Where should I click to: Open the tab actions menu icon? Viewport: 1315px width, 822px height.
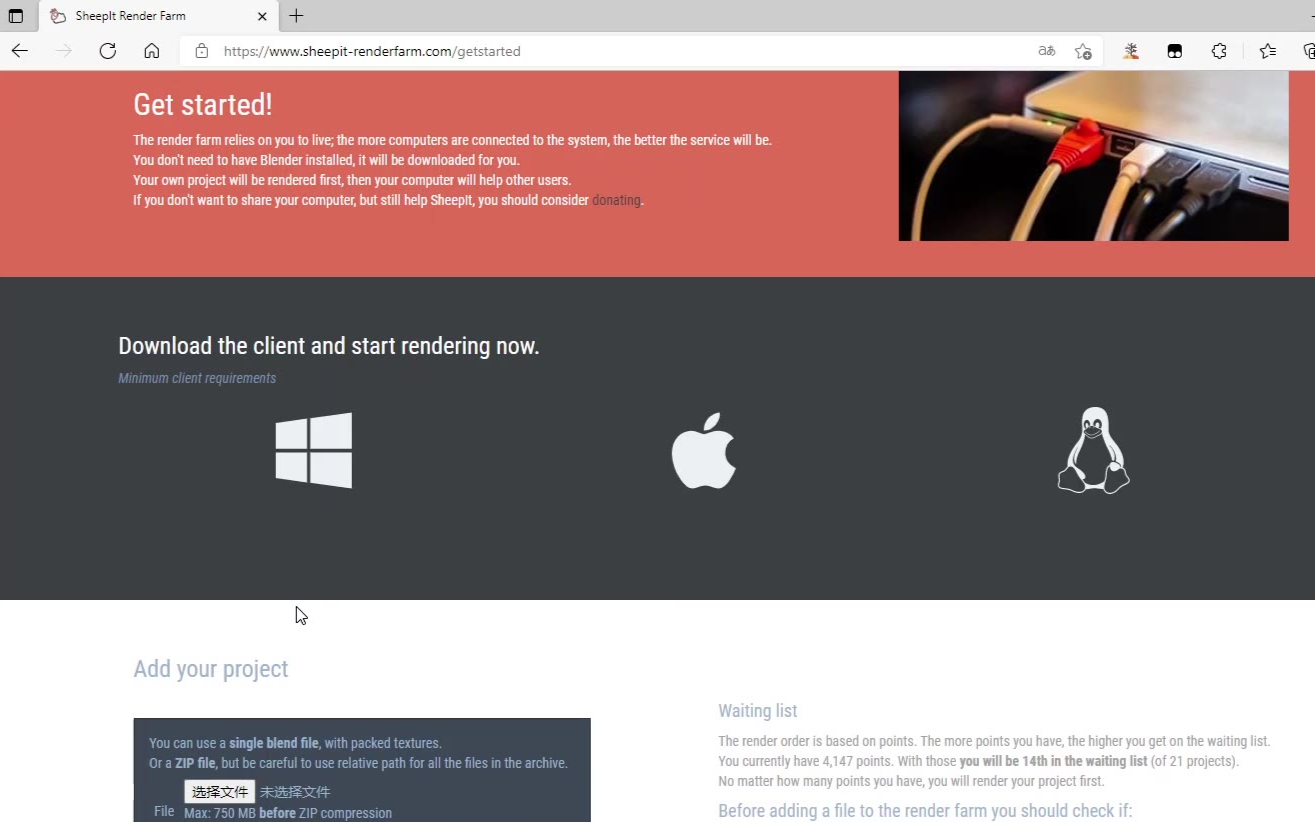tap(16, 16)
